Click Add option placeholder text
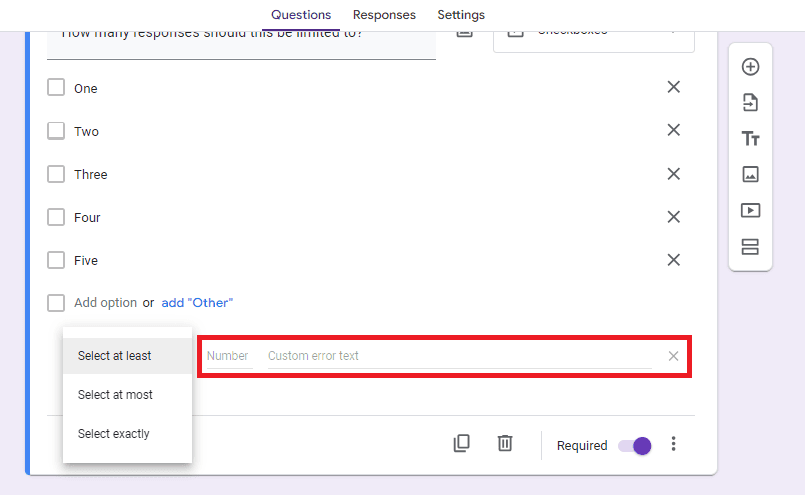The height and width of the screenshot is (495, 805). pyautogui.click(x=105, y=303)
